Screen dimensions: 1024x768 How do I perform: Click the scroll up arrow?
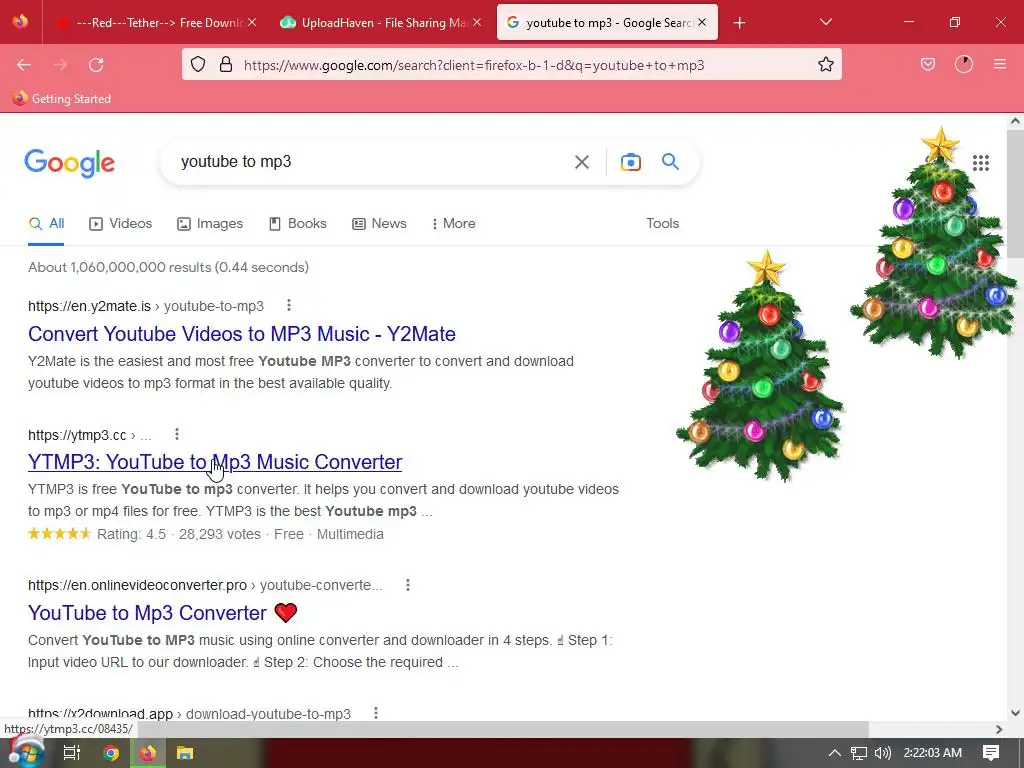point(1015,121)
